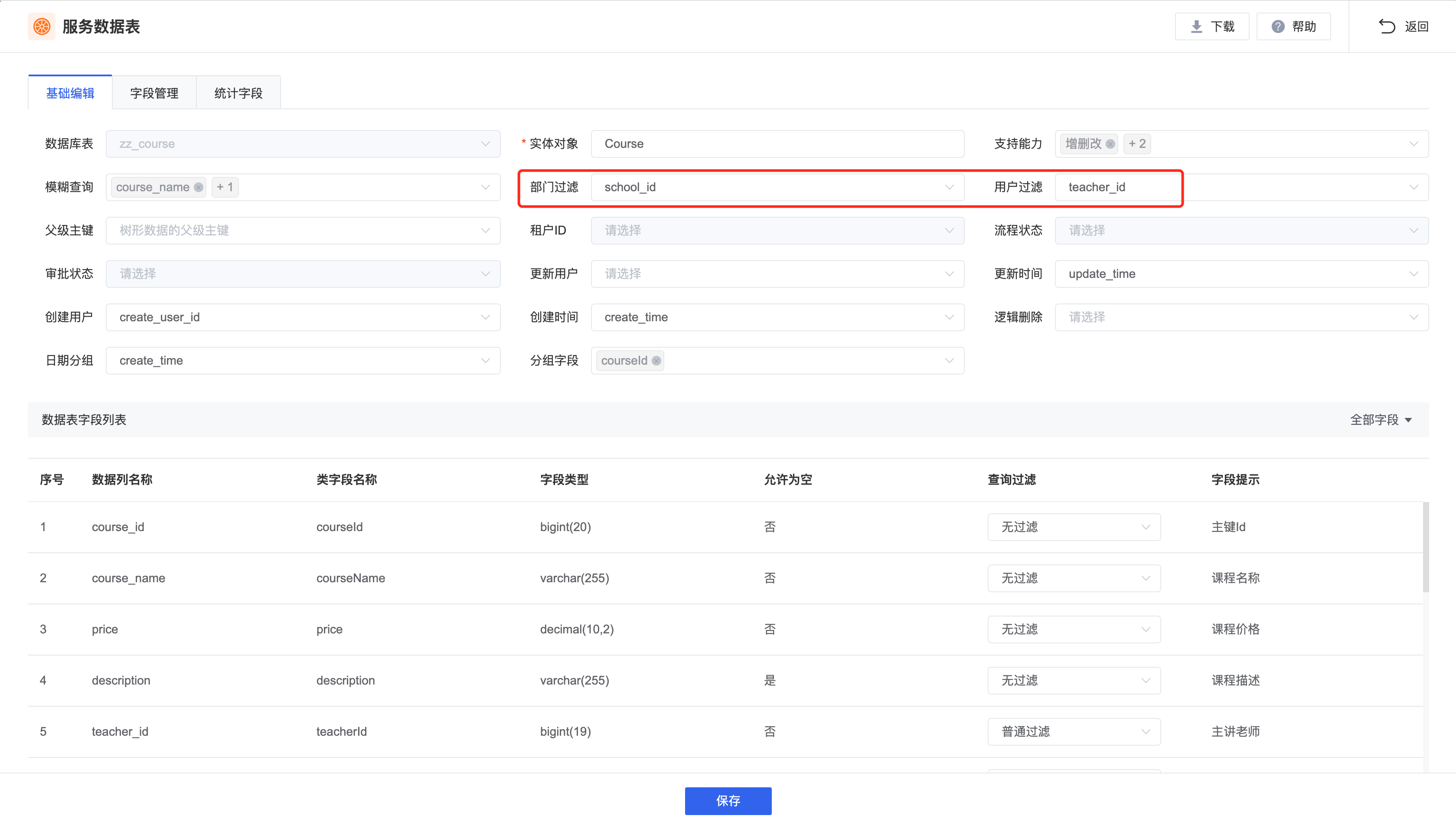Open the 创建用户 create_user_id dropdown
Screen dimensions: 1456x835
(303, 317)
